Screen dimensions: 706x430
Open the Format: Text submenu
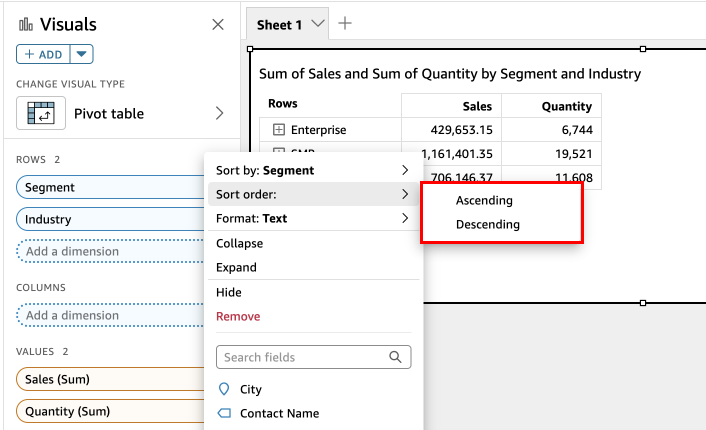tap(312, 218)
